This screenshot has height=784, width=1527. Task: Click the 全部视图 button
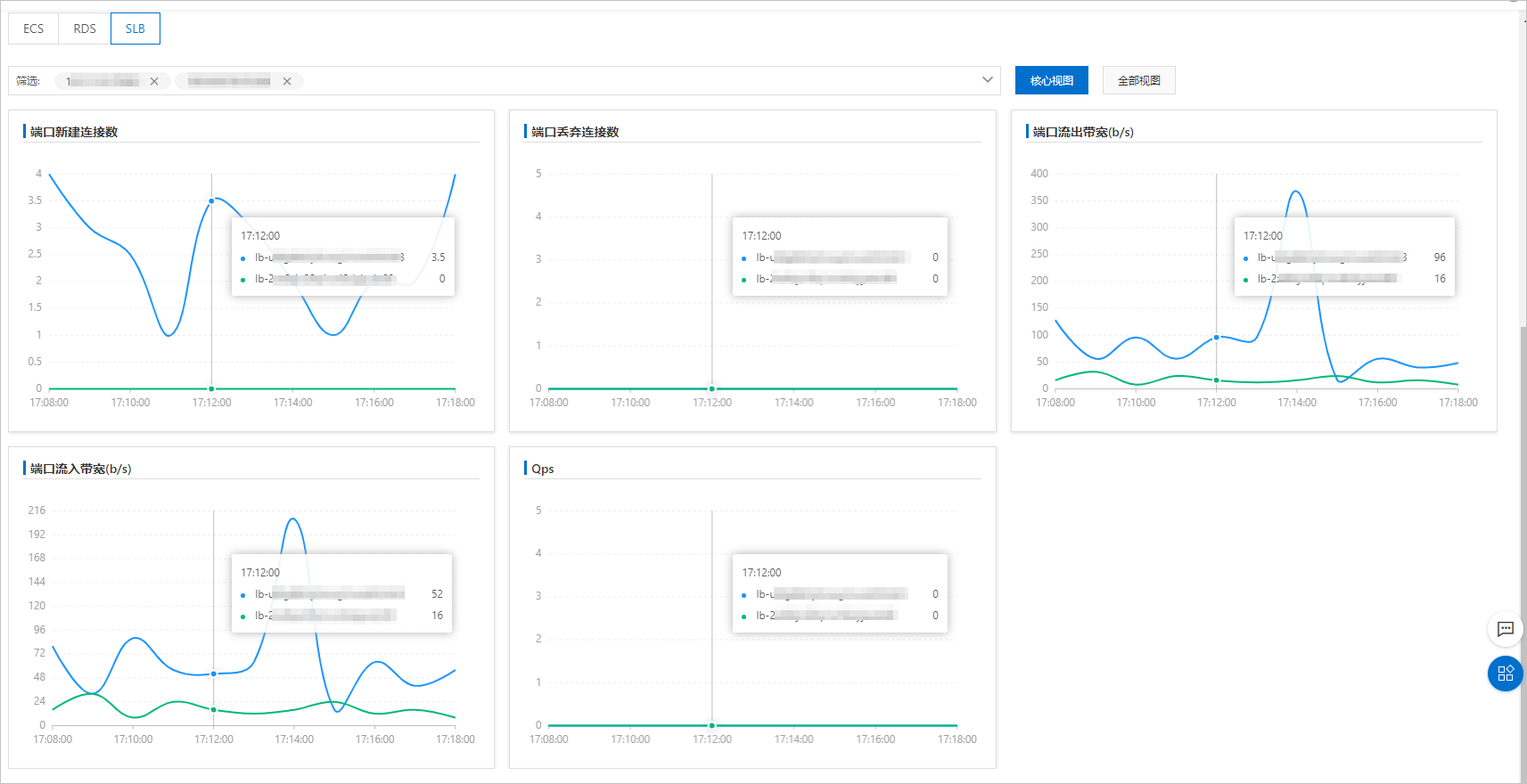[1139, 80]
